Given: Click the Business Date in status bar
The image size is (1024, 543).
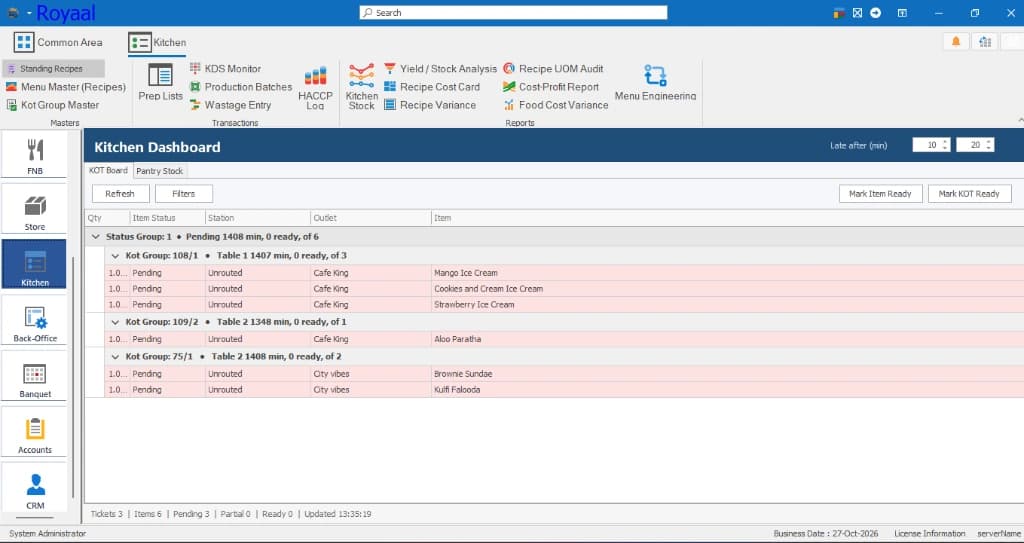Looking at the screenshot, I should (x=828, y=534).
